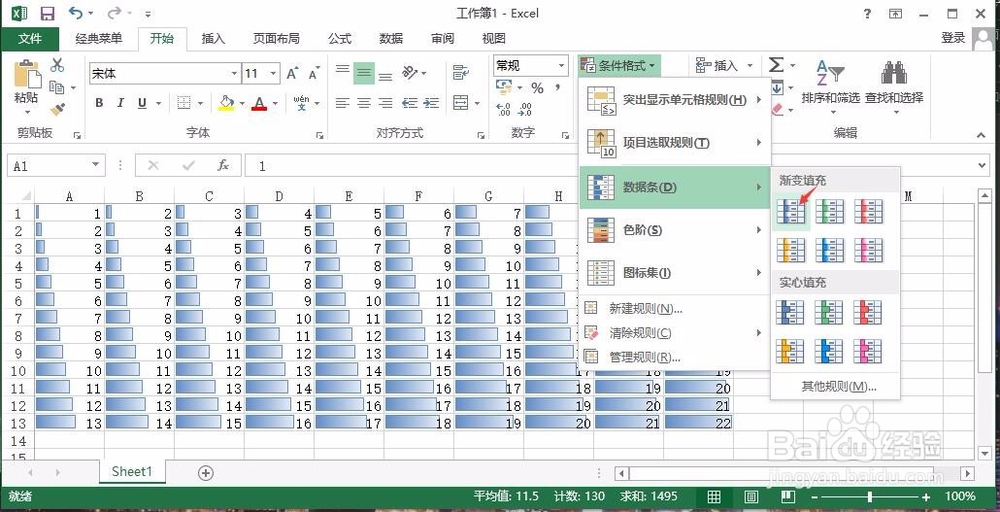Toggle middle vertical alignment
The width and height of the screenshot is (1000, 512).
coord(364,73)
